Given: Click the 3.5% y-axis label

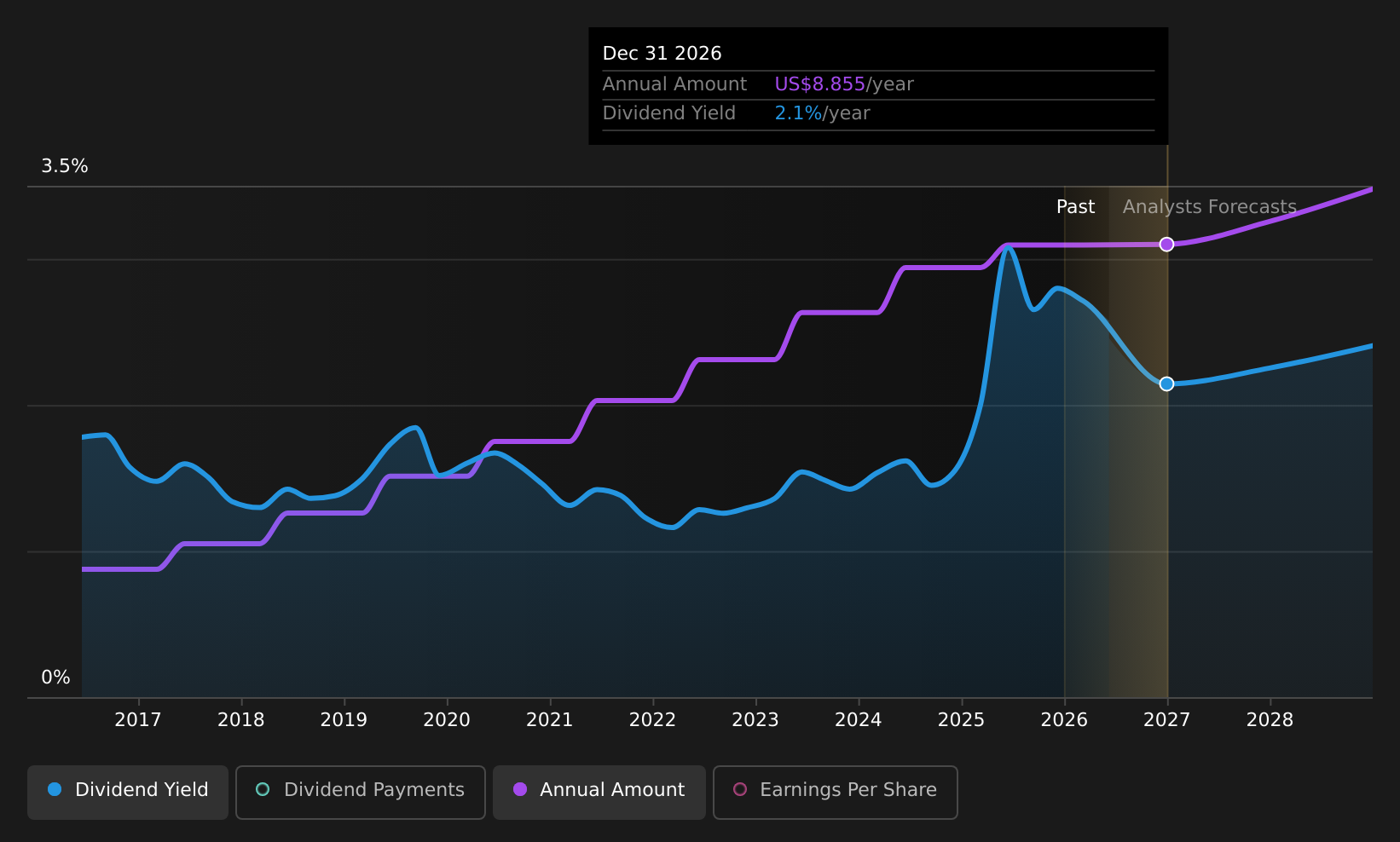Looking at the screenshot, I should click(65, 166).
